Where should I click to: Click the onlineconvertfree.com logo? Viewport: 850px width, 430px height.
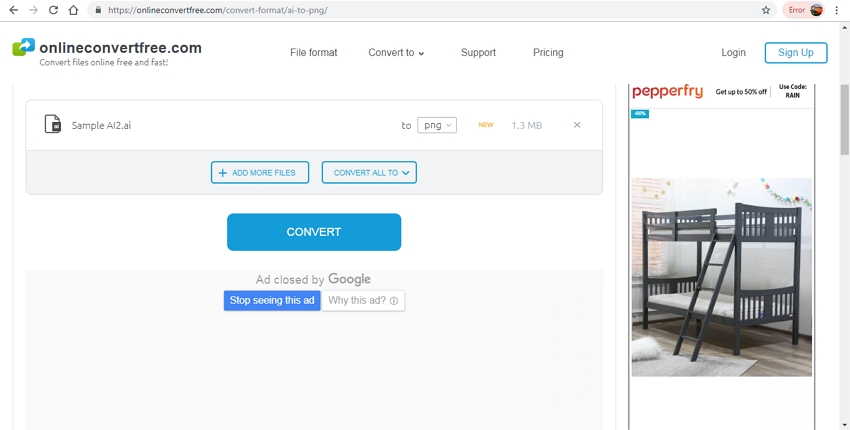pos(106,52)
